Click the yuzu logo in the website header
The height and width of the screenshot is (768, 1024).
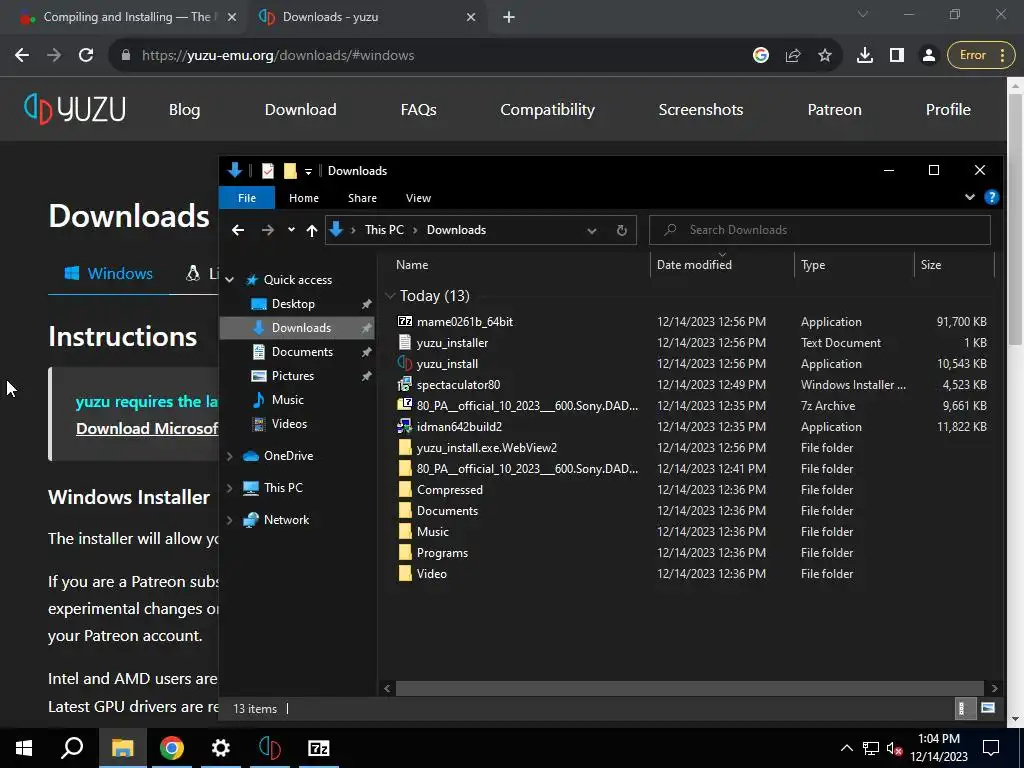(x=74, y=109)
